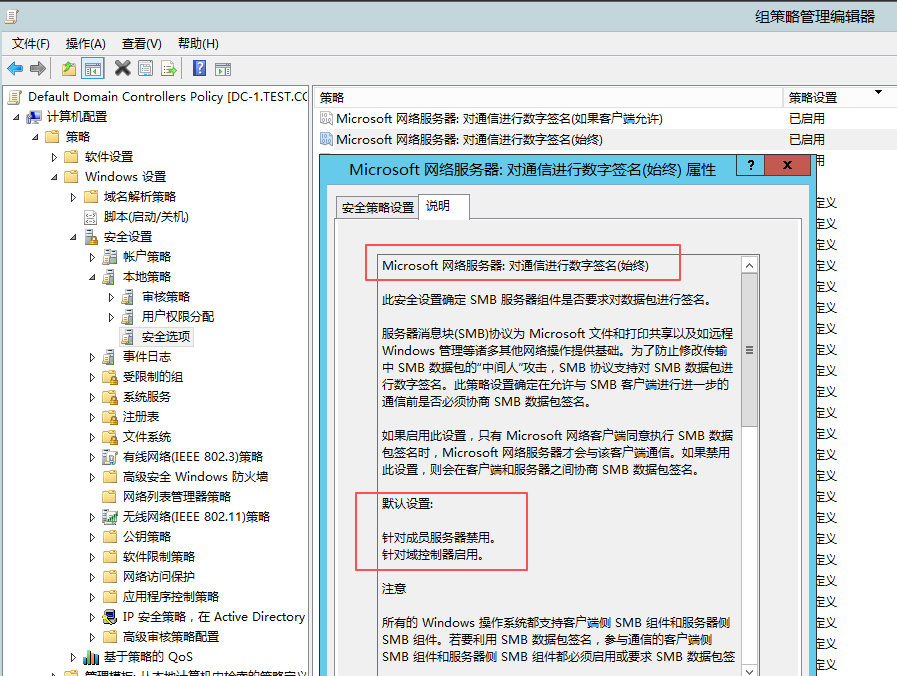Click the 策略设置 column header
The height and width of the screenshot is (676, 897).
(812, 98)
